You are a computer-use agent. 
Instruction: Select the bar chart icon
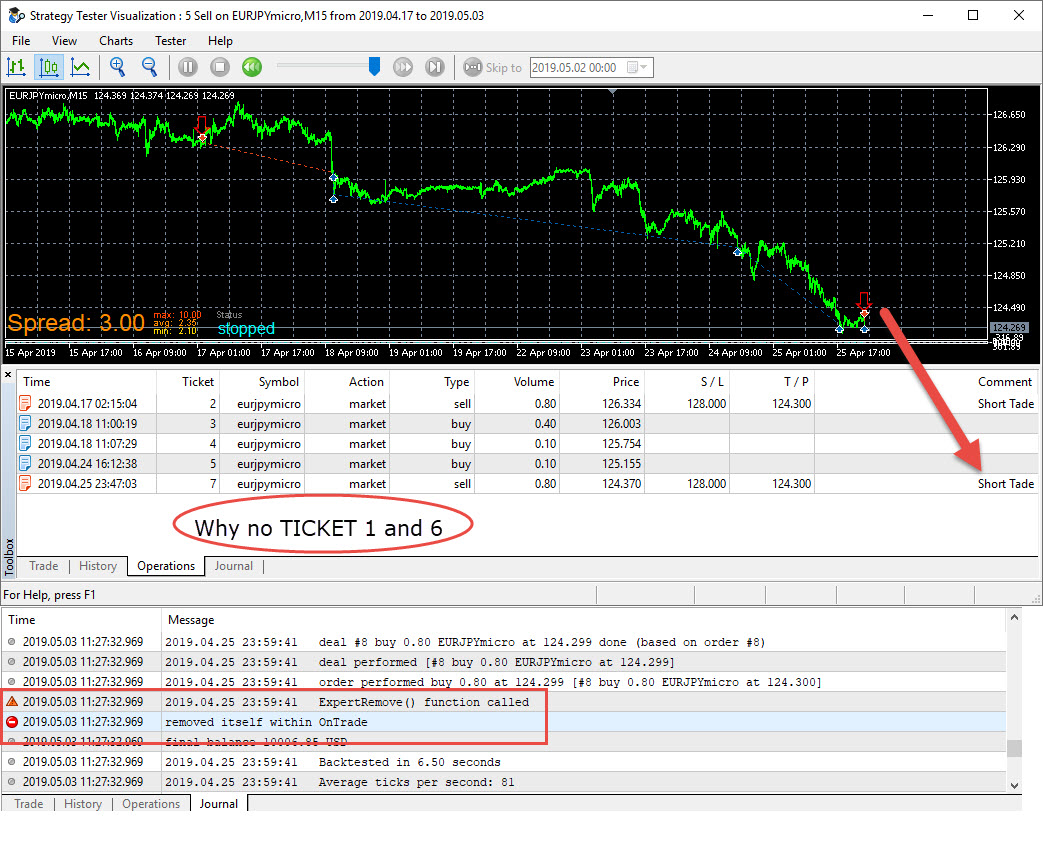click(16, 67)
